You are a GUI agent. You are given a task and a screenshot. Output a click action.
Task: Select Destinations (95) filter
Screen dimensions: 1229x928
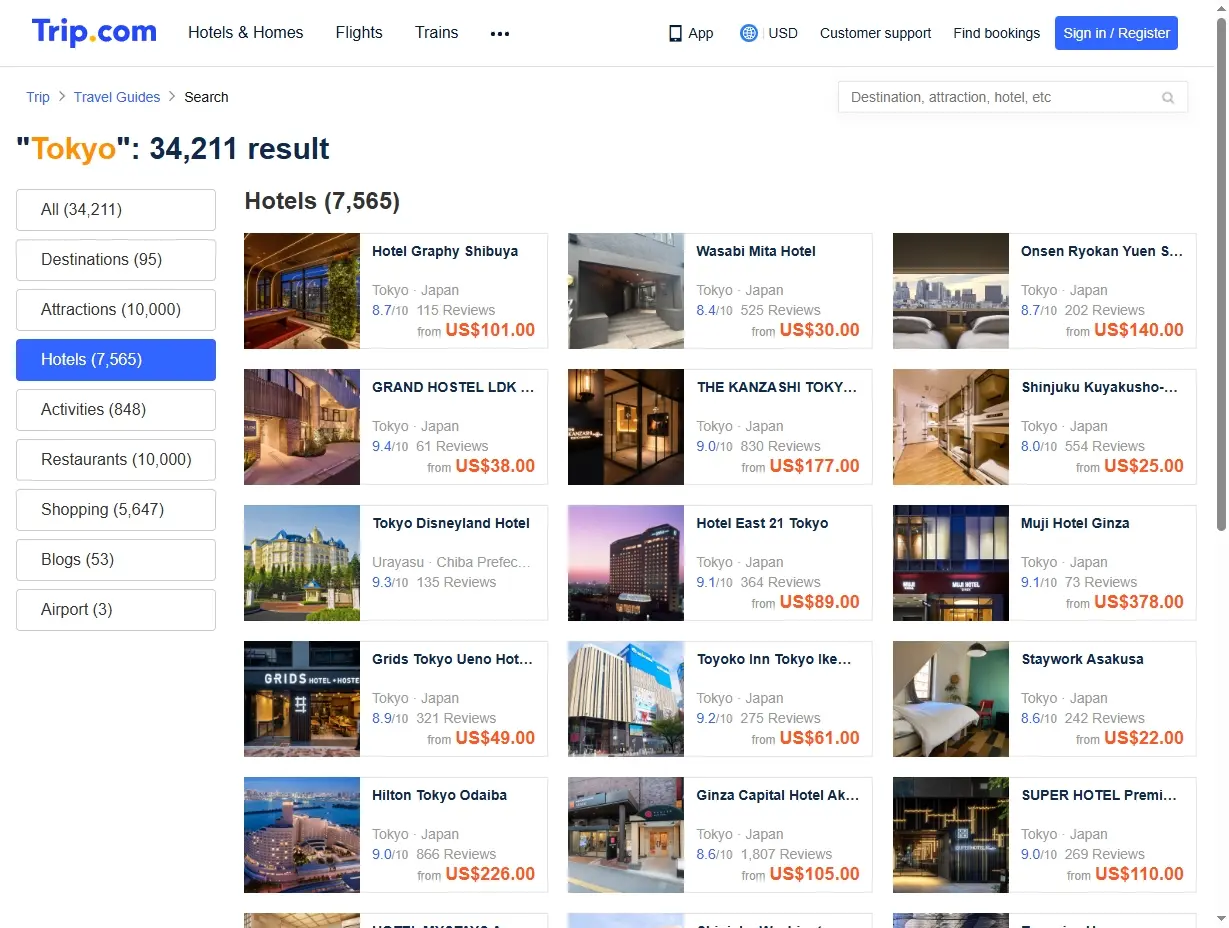click(116, 260)
